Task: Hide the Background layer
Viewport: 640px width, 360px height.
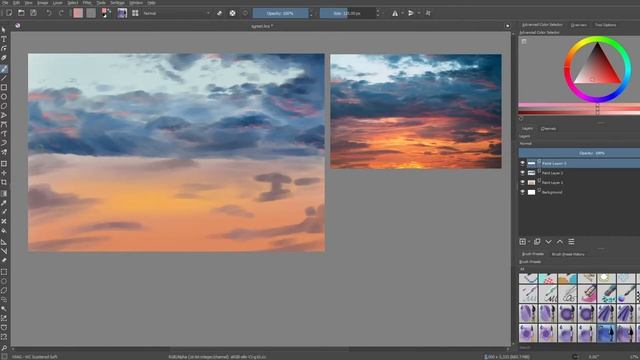Action: coord(522,192)
